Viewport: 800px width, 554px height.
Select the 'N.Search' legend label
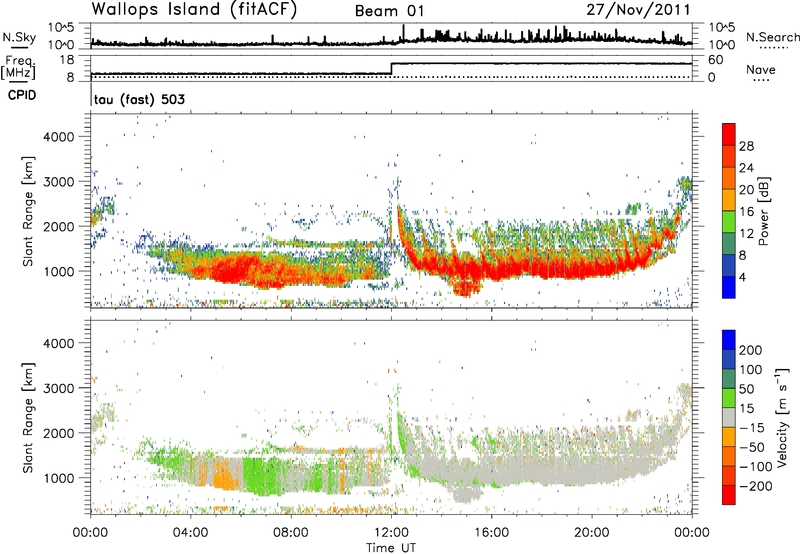772,37
